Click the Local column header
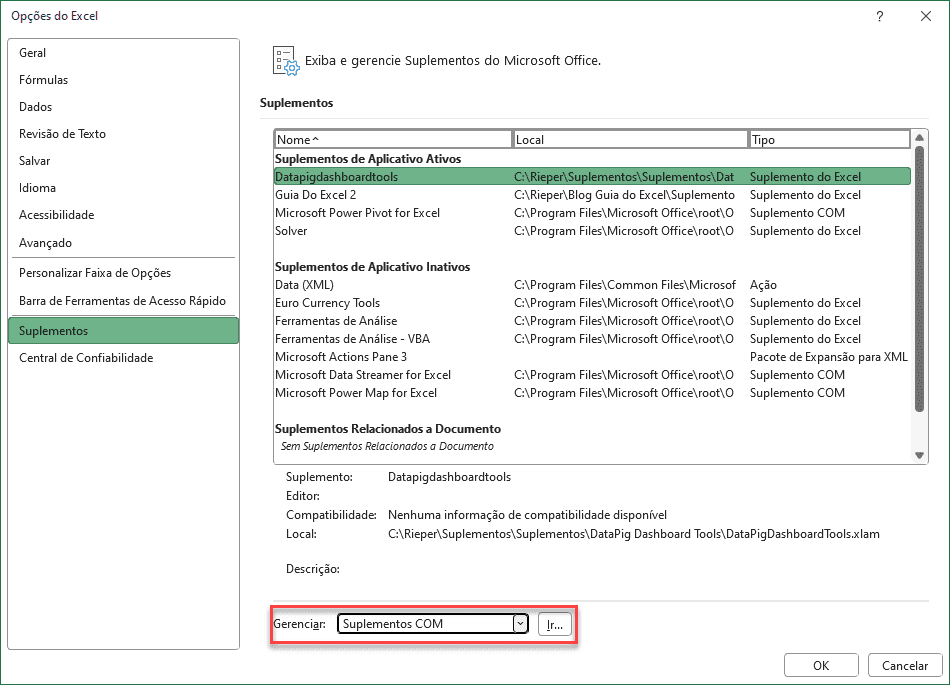 (x=630, y=139)
